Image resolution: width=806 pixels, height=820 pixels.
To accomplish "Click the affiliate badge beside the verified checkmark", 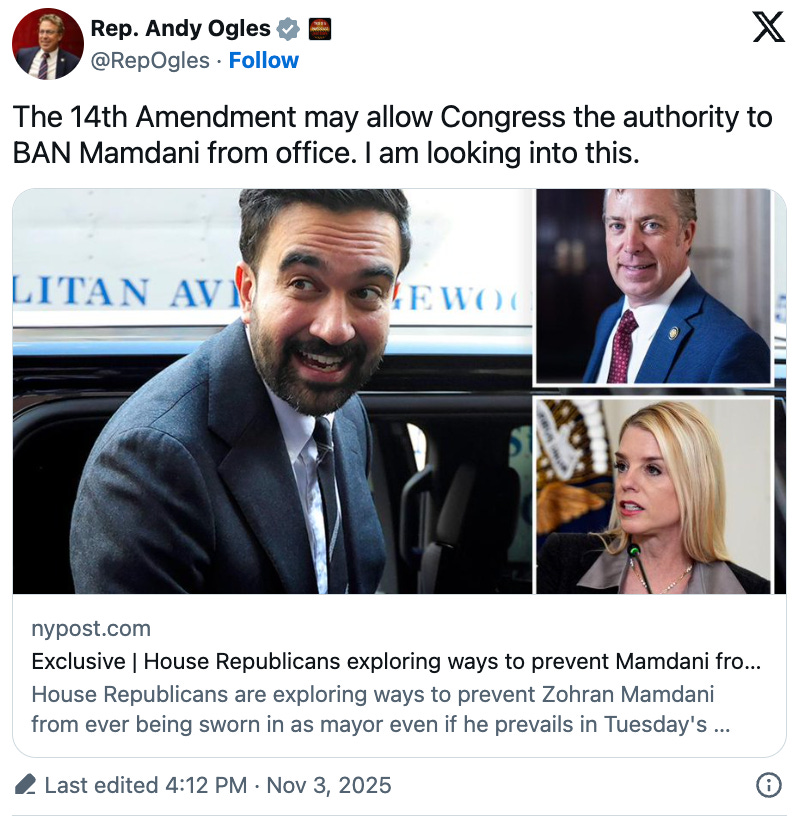I will point(320,29).
